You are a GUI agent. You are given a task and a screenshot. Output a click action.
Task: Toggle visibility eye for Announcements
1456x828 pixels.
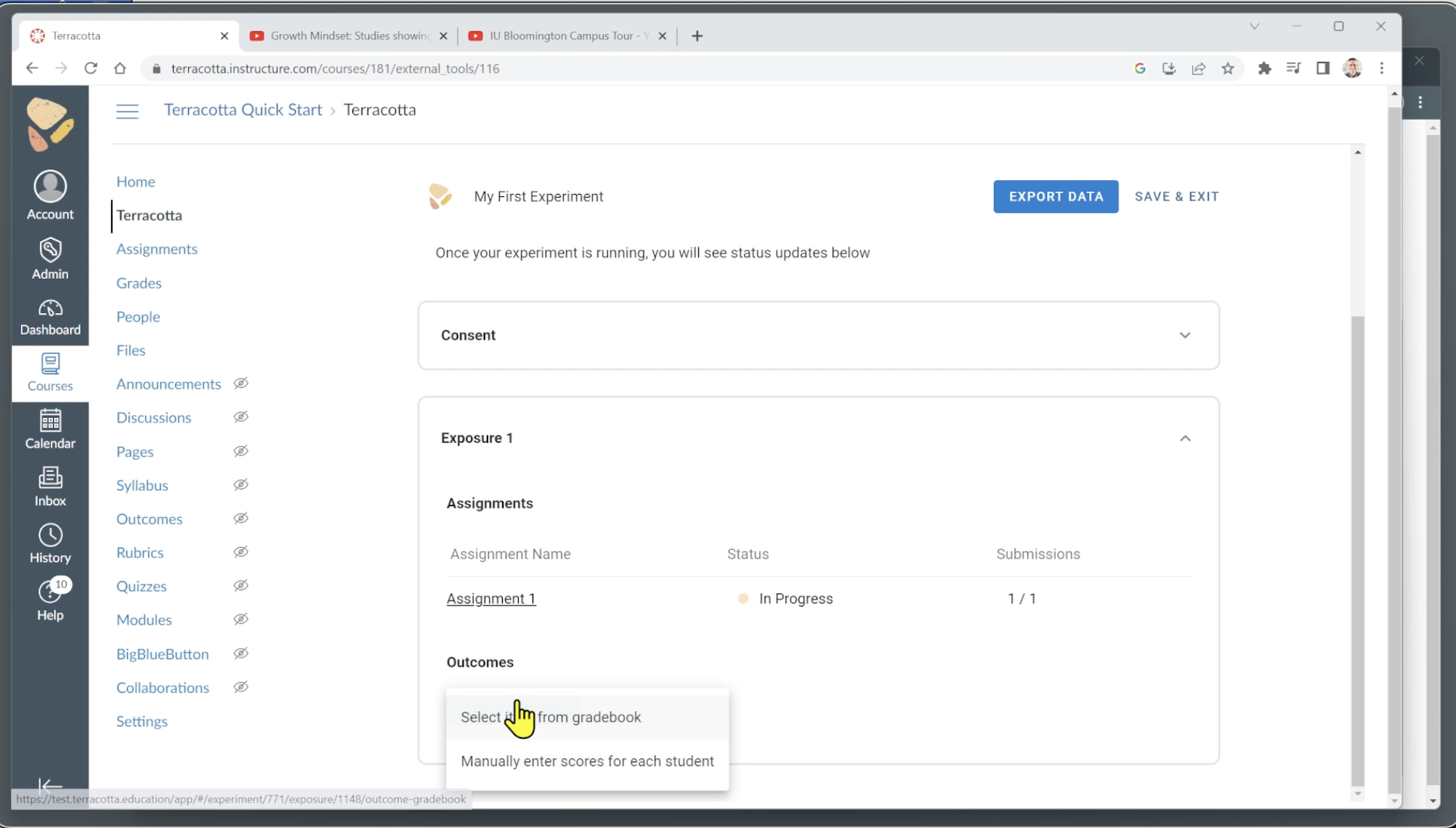pyautogui.click(x=241, y=383)
